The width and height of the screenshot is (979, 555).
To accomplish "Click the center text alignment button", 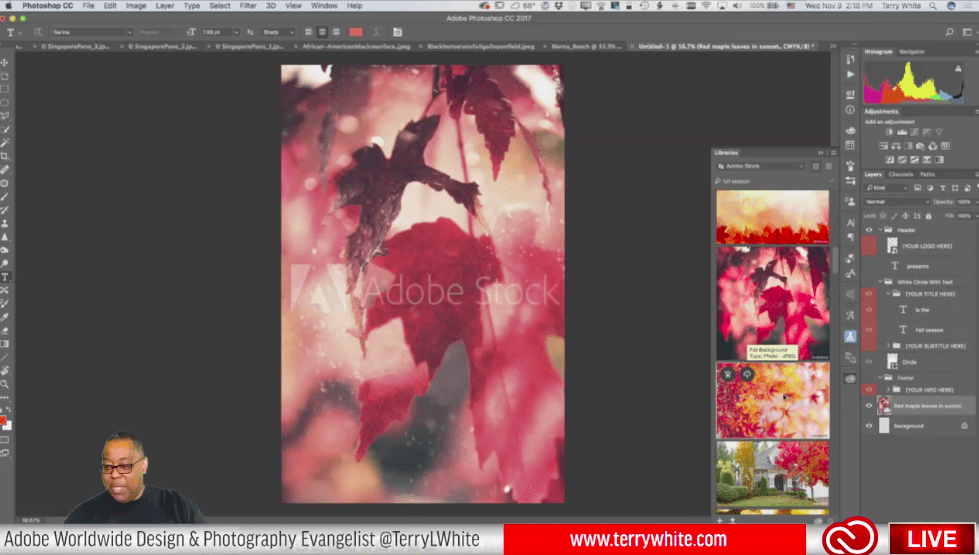I will 322,32.
